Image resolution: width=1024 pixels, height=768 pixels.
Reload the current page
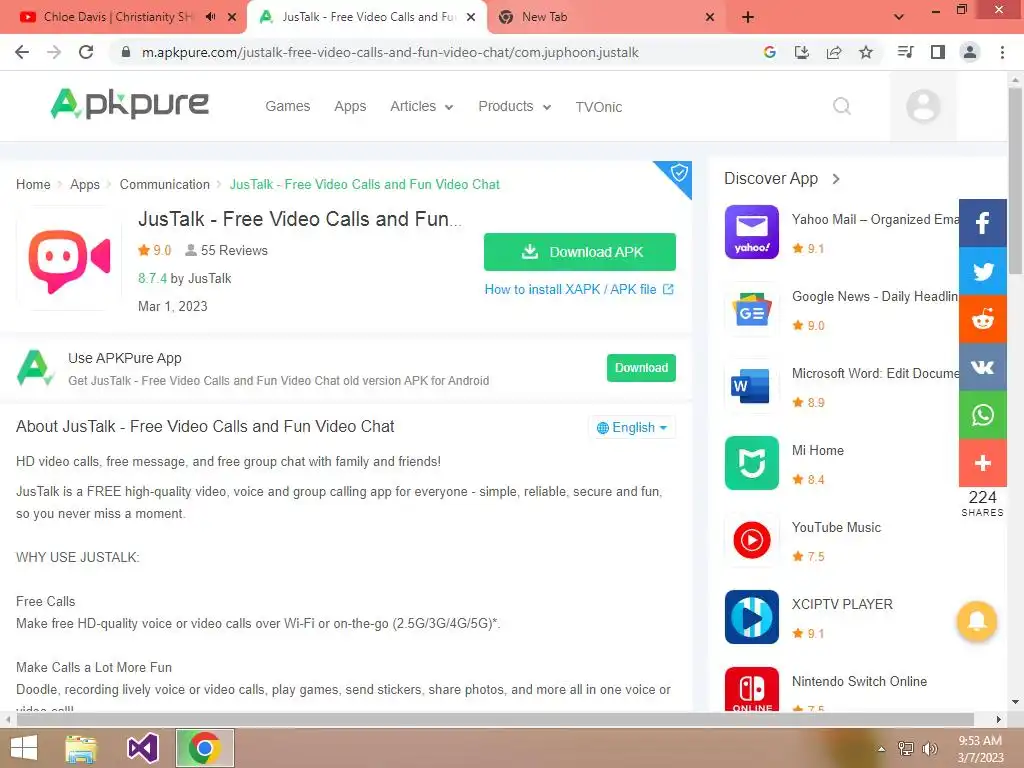coord(86,52)
